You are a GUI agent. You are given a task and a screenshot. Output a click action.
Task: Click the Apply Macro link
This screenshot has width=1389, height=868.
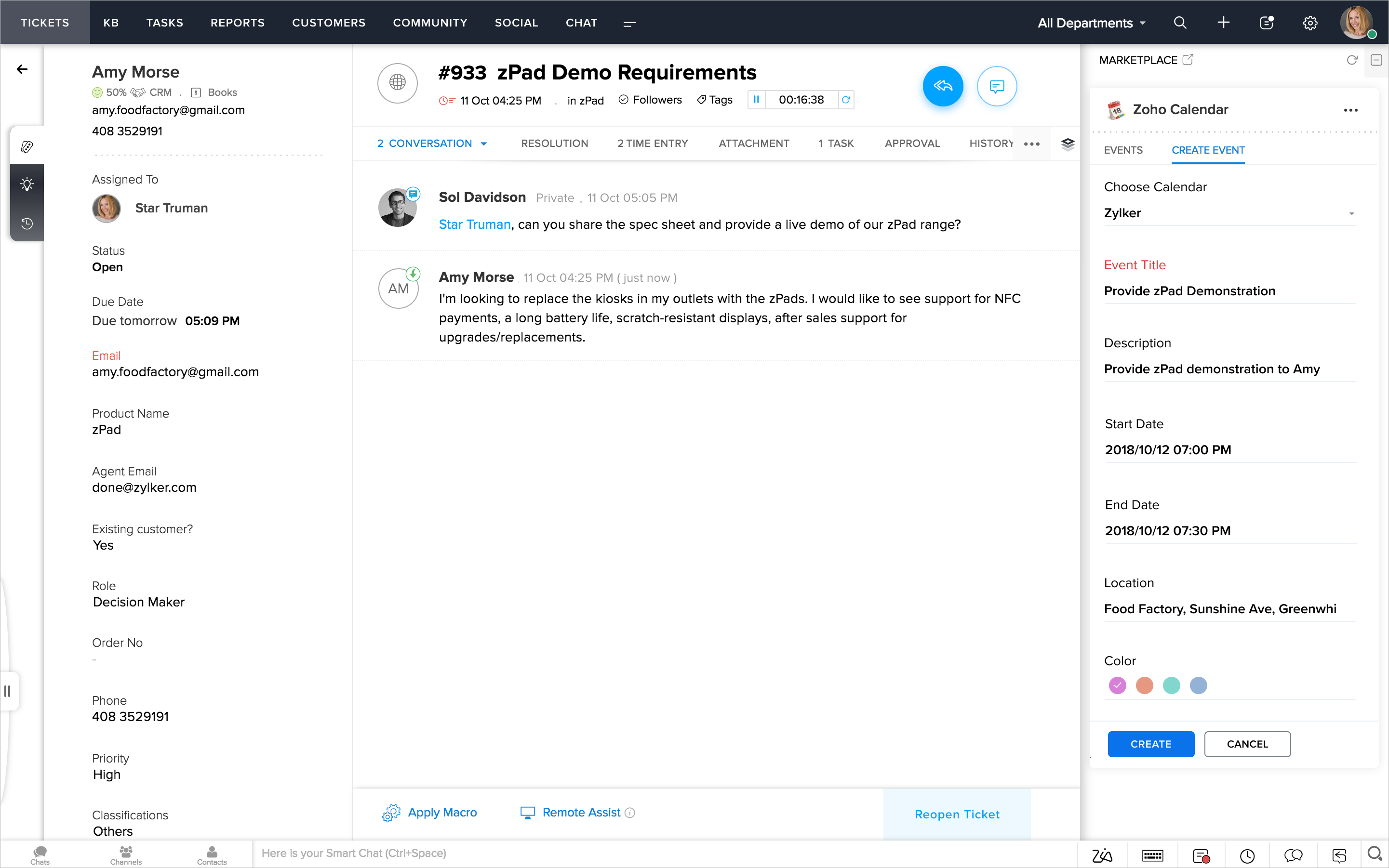442,812
